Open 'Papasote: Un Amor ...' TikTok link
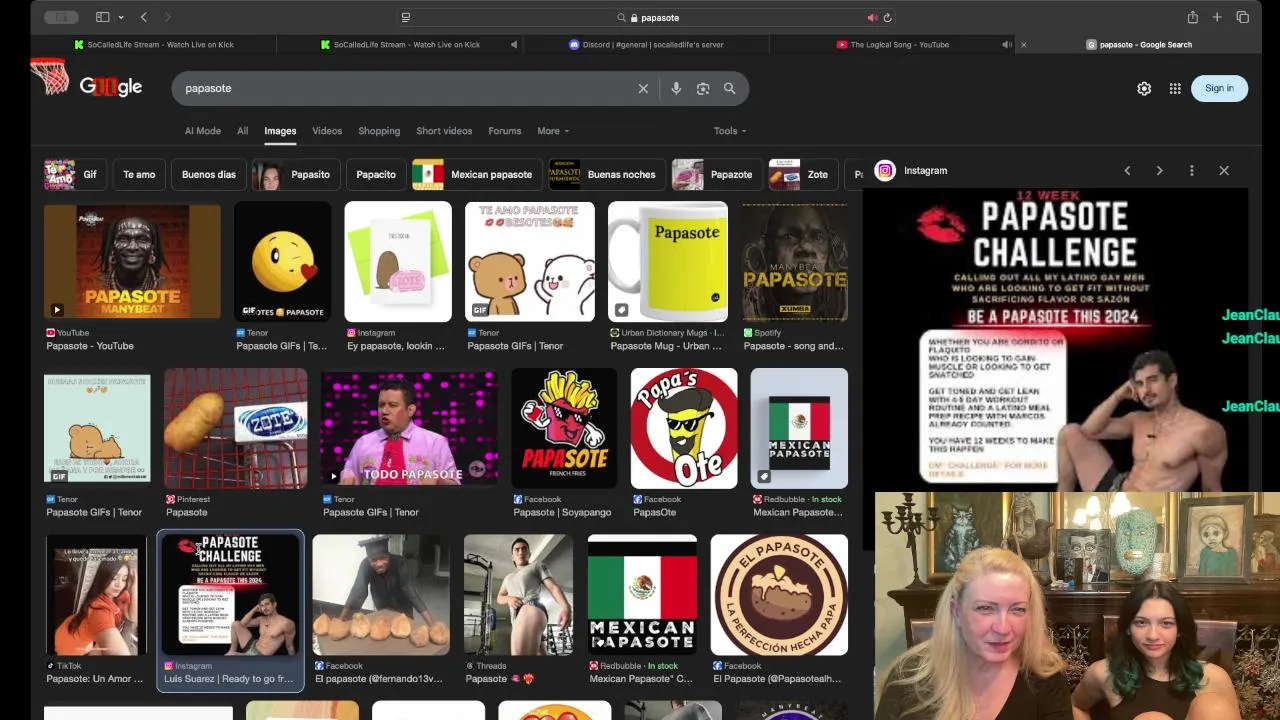The height and width of the screenshot is (720, 1280). (x=95, y=679)
